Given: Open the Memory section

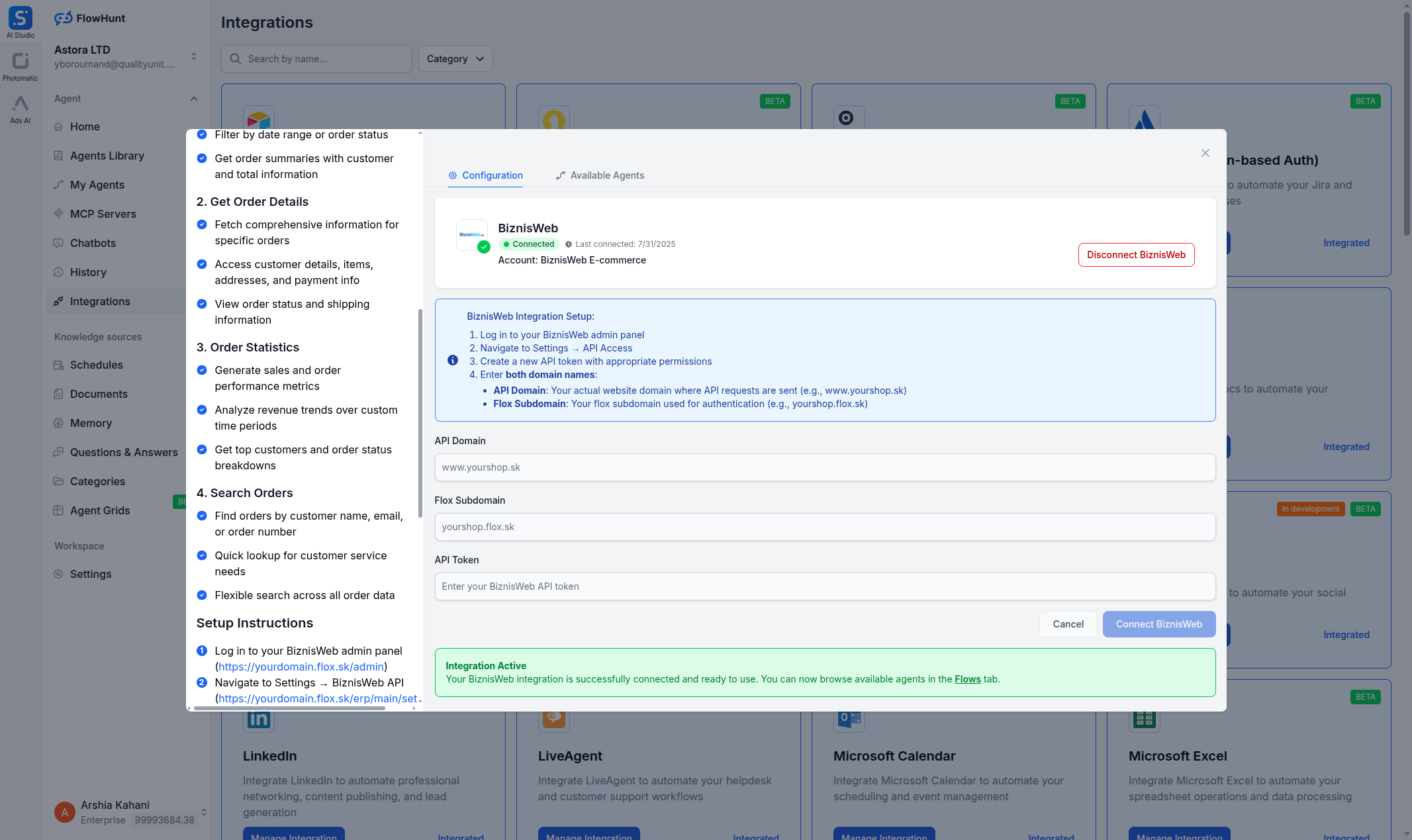Looking at the screenshot, I should tap(91, 423).
